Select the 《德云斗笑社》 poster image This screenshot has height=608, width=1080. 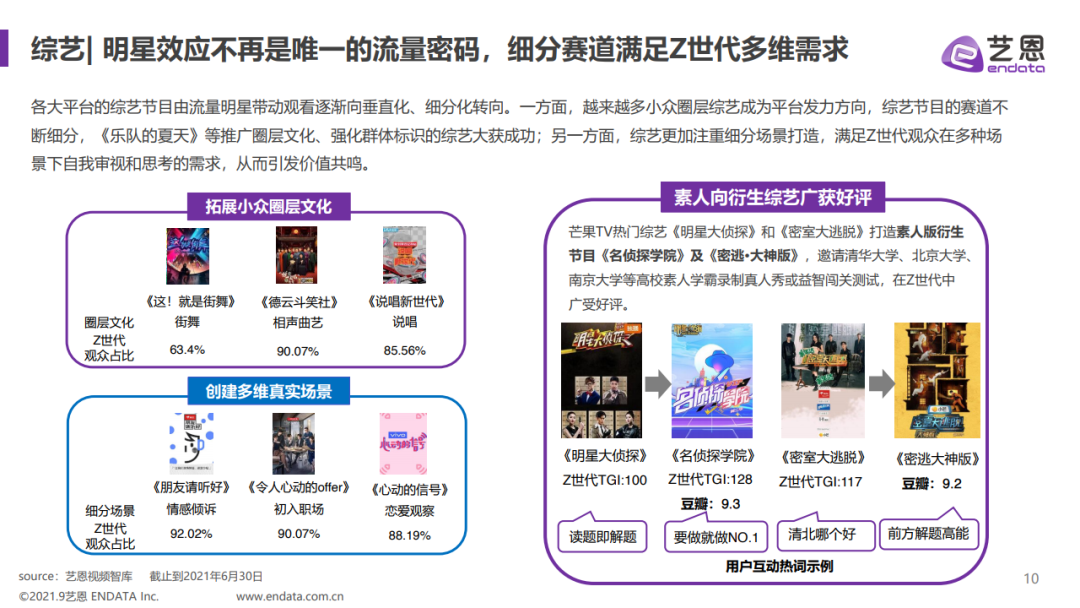(x=296, y=255)
